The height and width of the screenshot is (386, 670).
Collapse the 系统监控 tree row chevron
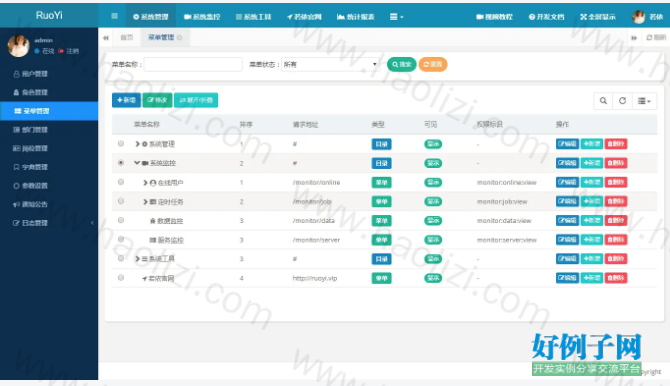137,163
